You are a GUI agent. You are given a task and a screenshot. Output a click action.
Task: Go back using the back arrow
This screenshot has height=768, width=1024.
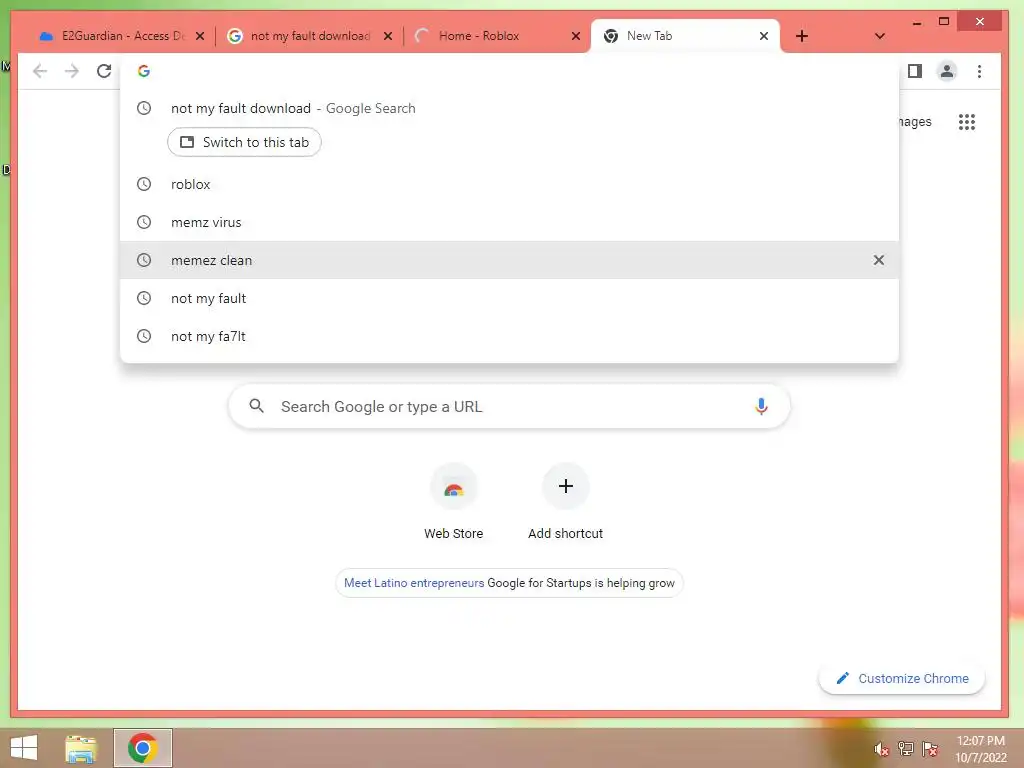[40, 71]
